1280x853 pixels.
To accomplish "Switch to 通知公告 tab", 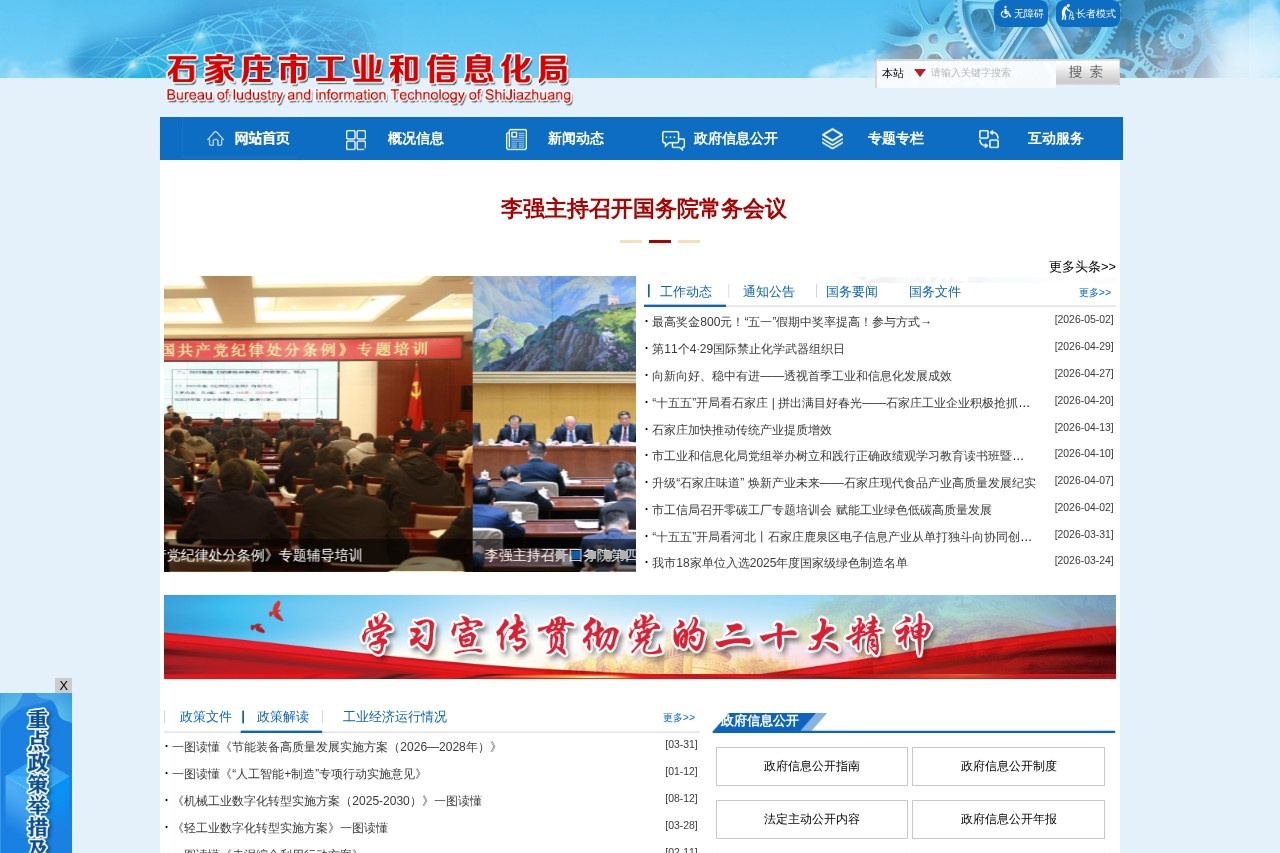I will (769, 292).
